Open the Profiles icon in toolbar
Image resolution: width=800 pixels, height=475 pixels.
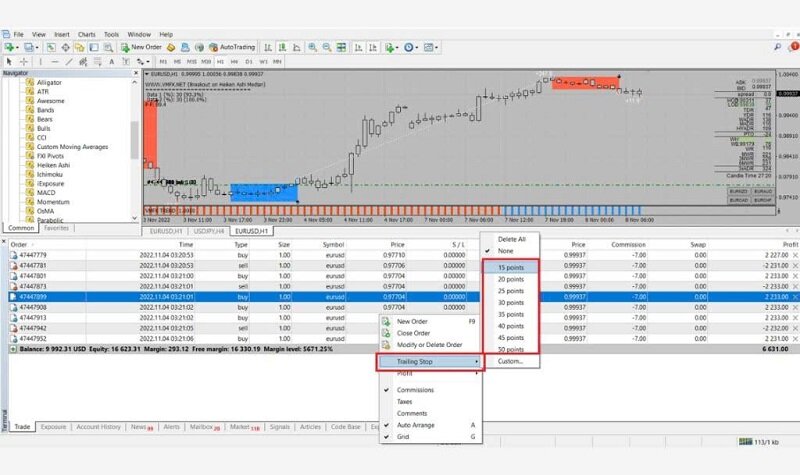point(29,47)
